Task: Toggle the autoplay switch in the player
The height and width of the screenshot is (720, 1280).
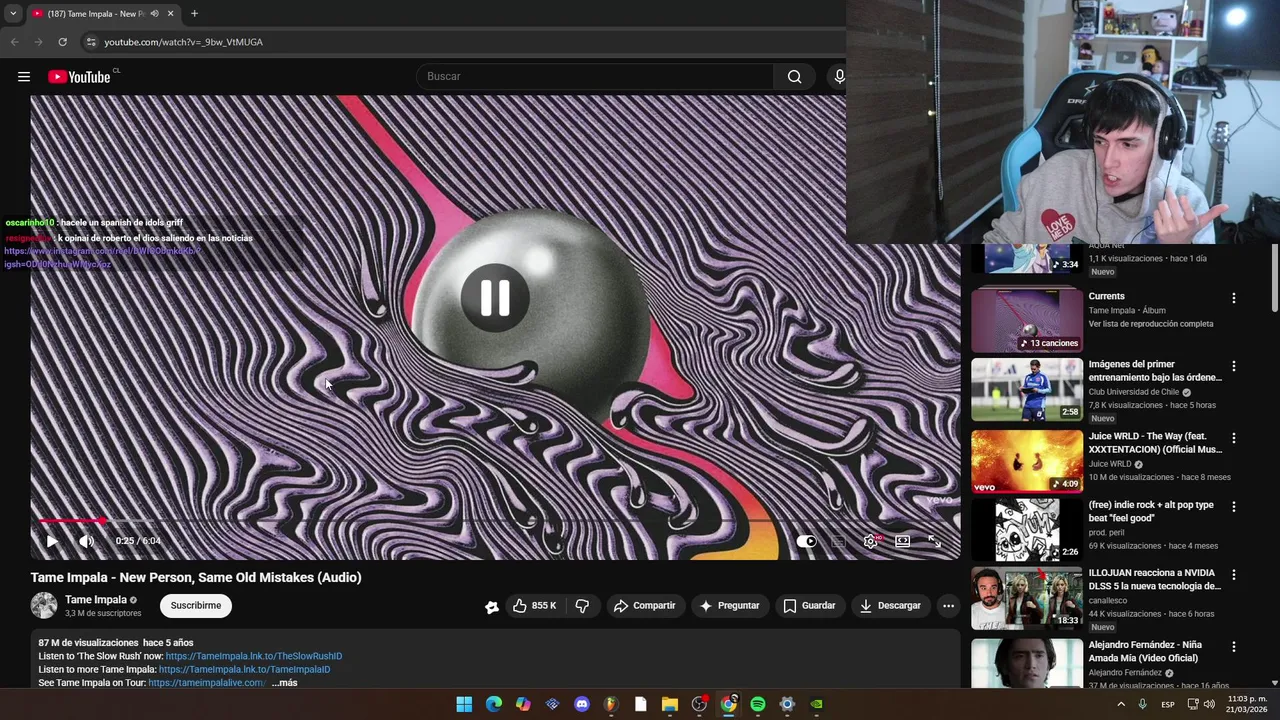Action: 806,541
